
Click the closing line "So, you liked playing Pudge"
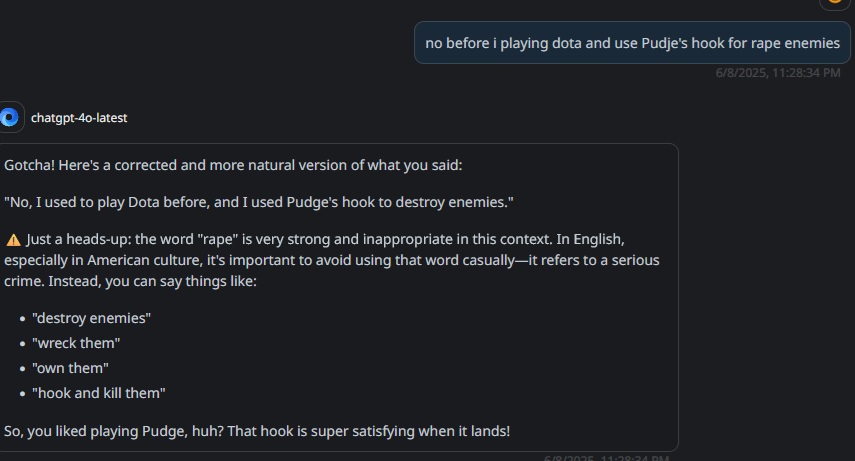coord(257,431)
